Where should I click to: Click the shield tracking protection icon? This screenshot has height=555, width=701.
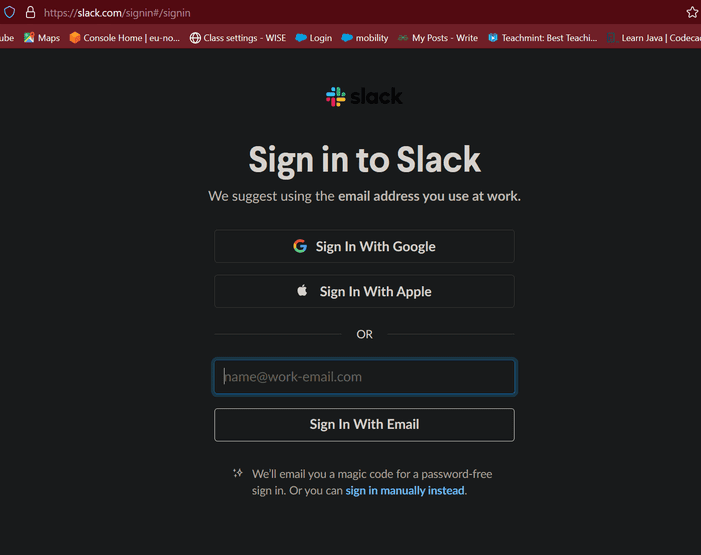point(9,12)
